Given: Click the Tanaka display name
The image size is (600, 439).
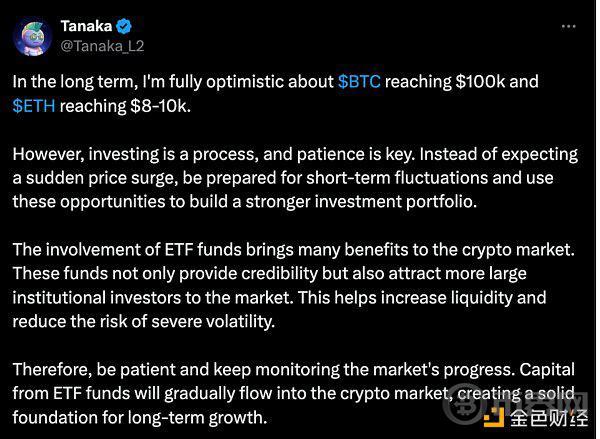Looking at the screenshot, I should 86,26.
